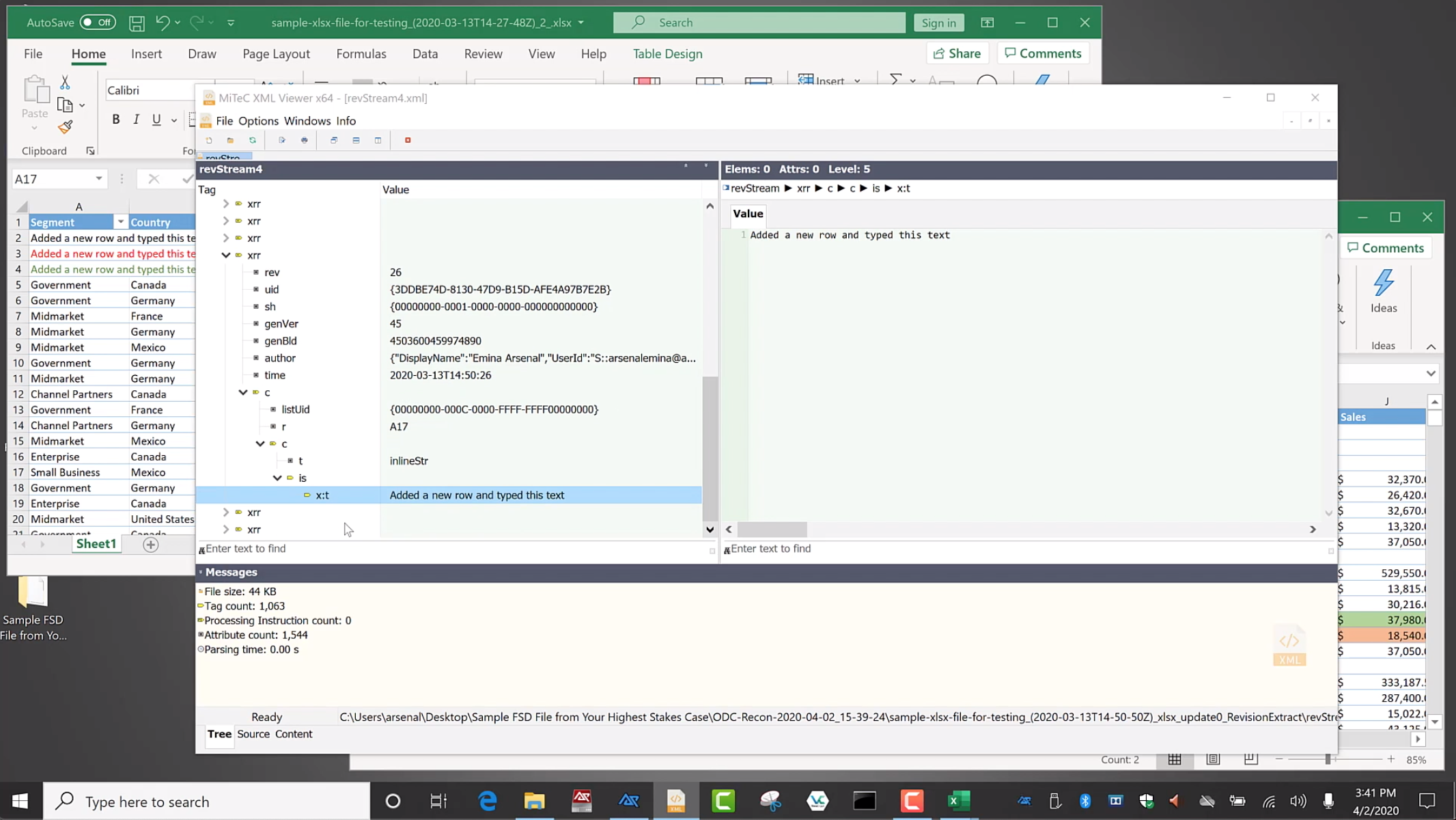Switch to the Source tab
The height and width of the screenshot is (820, 1456).
coord(253,734)
